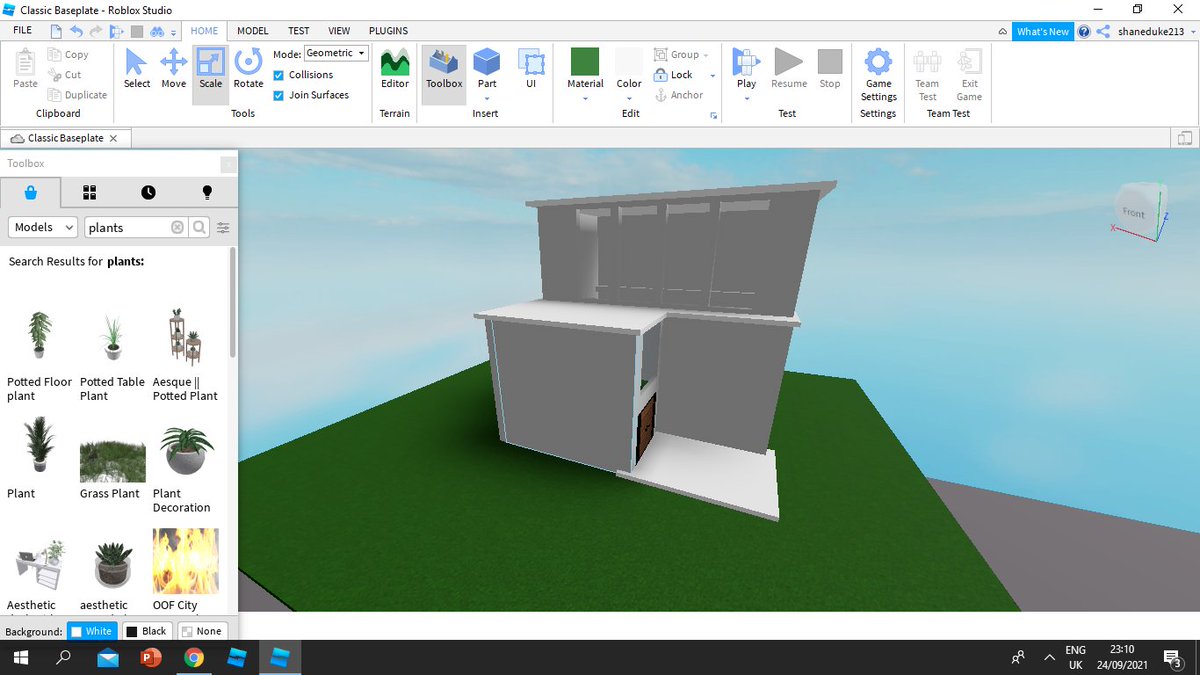Open PowerPoint from the taskbar
1200x675 pixels.
coord(151,658)
